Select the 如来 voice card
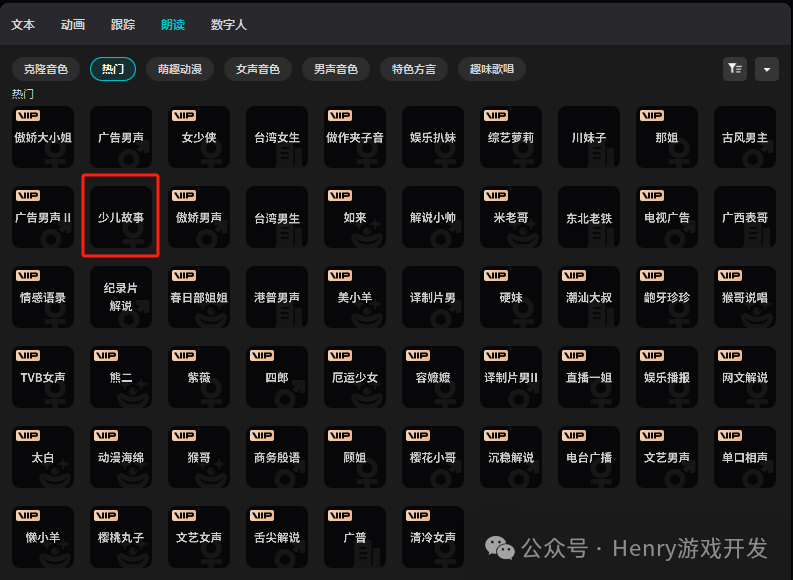793x580 pixels. point(355,217)
